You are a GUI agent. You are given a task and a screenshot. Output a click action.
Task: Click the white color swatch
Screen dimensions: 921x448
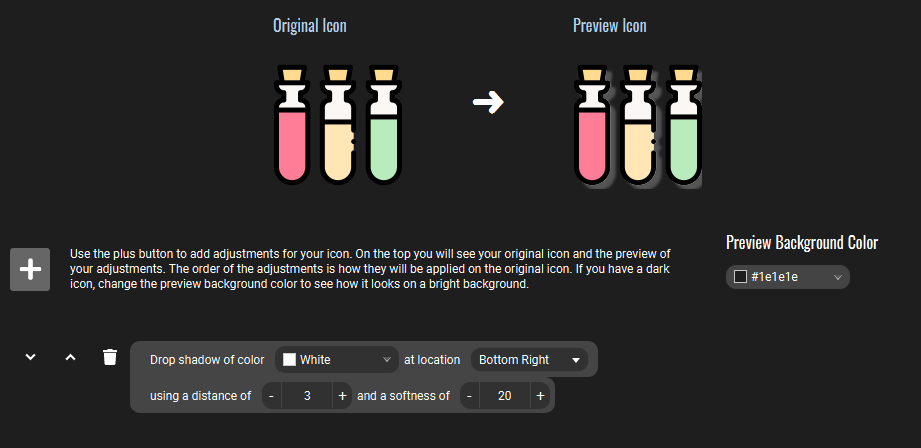(289, 359)
